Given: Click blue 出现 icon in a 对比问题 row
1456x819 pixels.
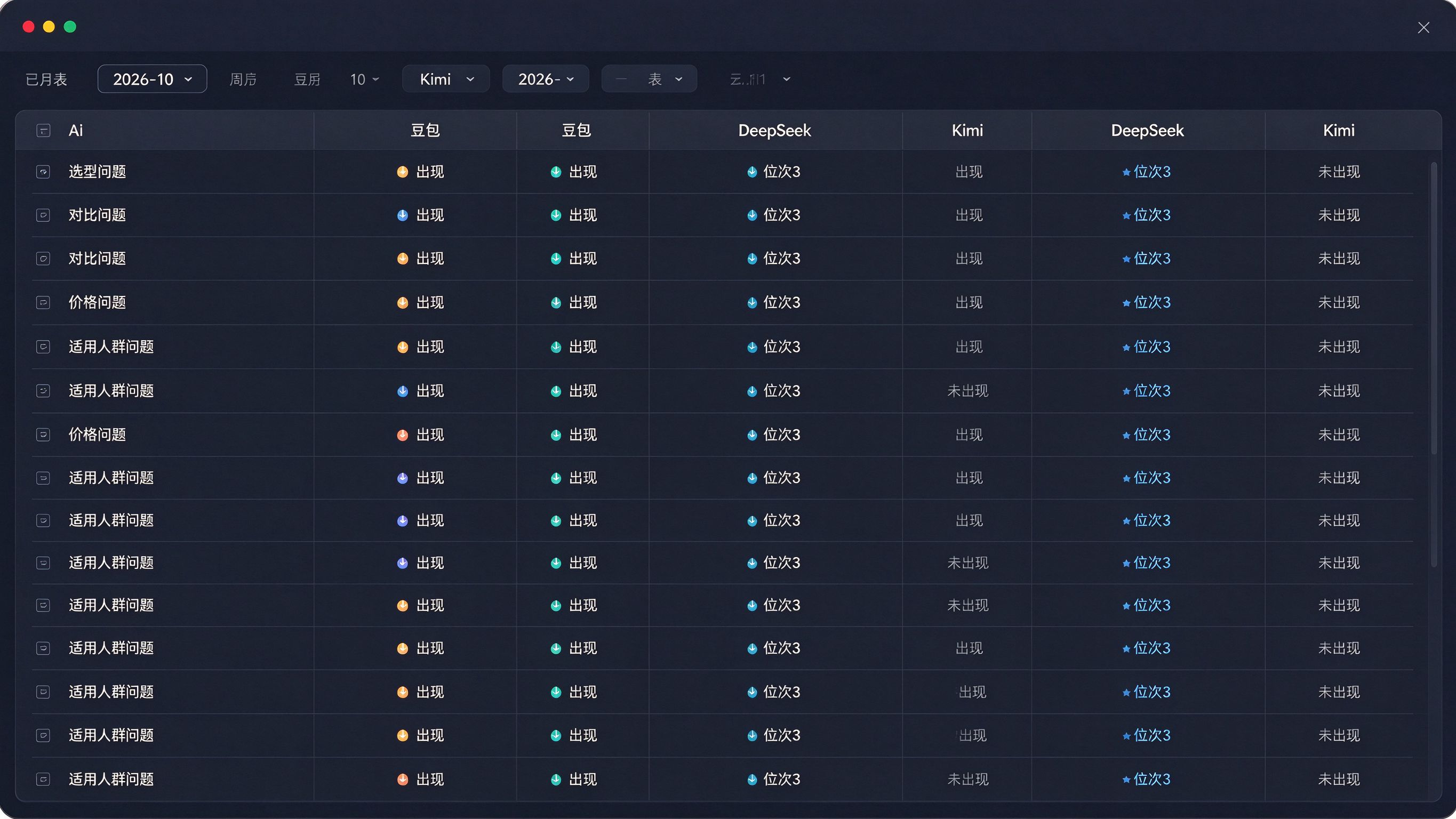Looking at the screenshot, I should click(403, 215).
